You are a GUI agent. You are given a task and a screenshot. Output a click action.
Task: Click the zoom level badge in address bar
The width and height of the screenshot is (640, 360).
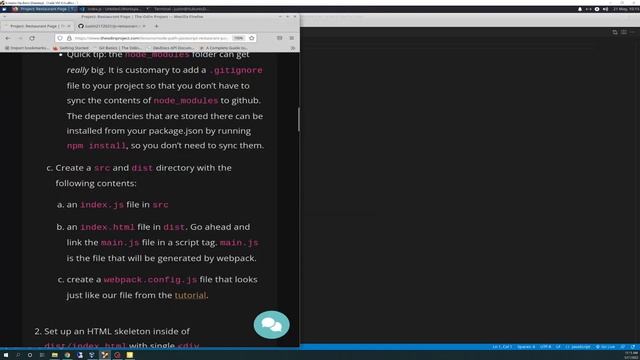point(238,38)
